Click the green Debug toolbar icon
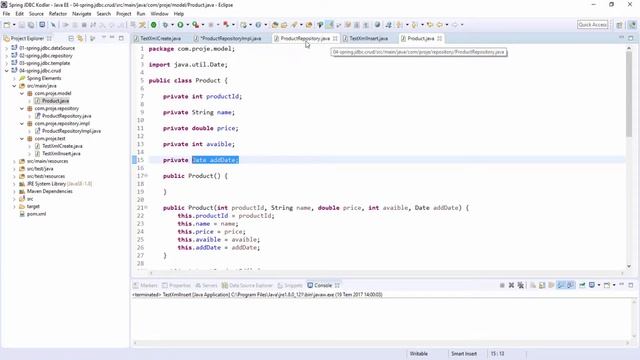This screenshot has height=360, width=640. pyautogui.click(x=165, y=25)
